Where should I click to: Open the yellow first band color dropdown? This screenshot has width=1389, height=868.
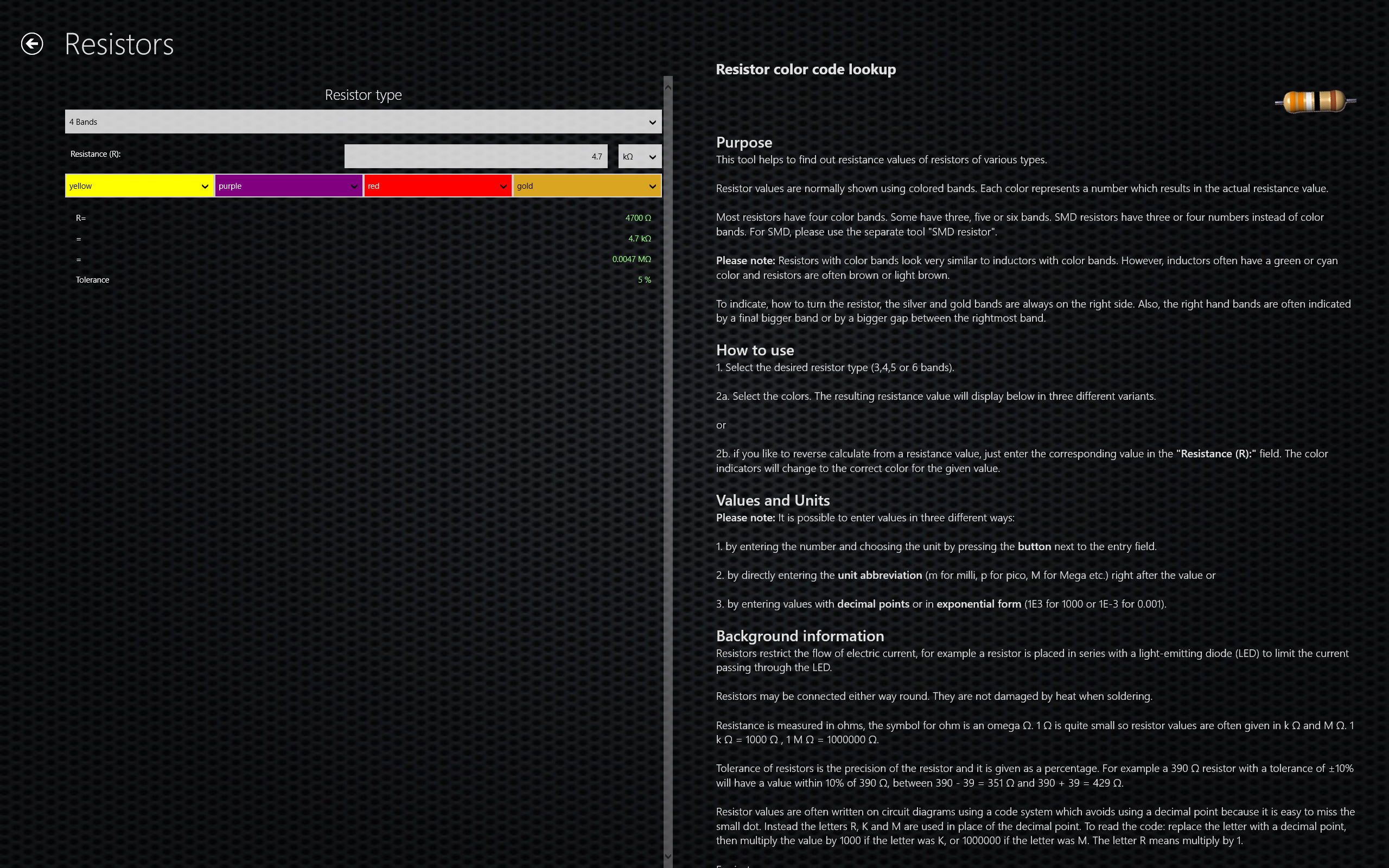[x=139, y=186]
